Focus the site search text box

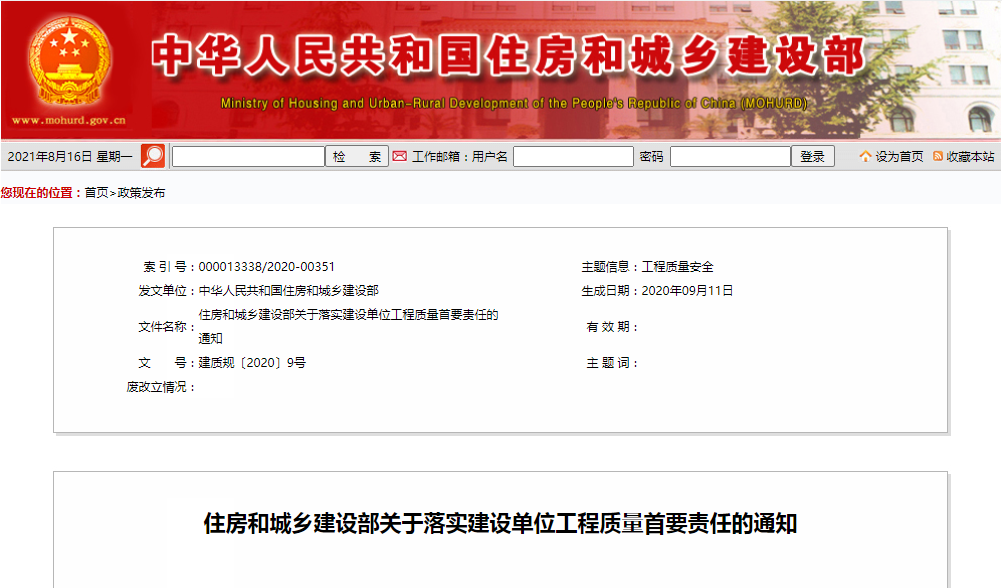pyautogui.click(x=248, y=157)
